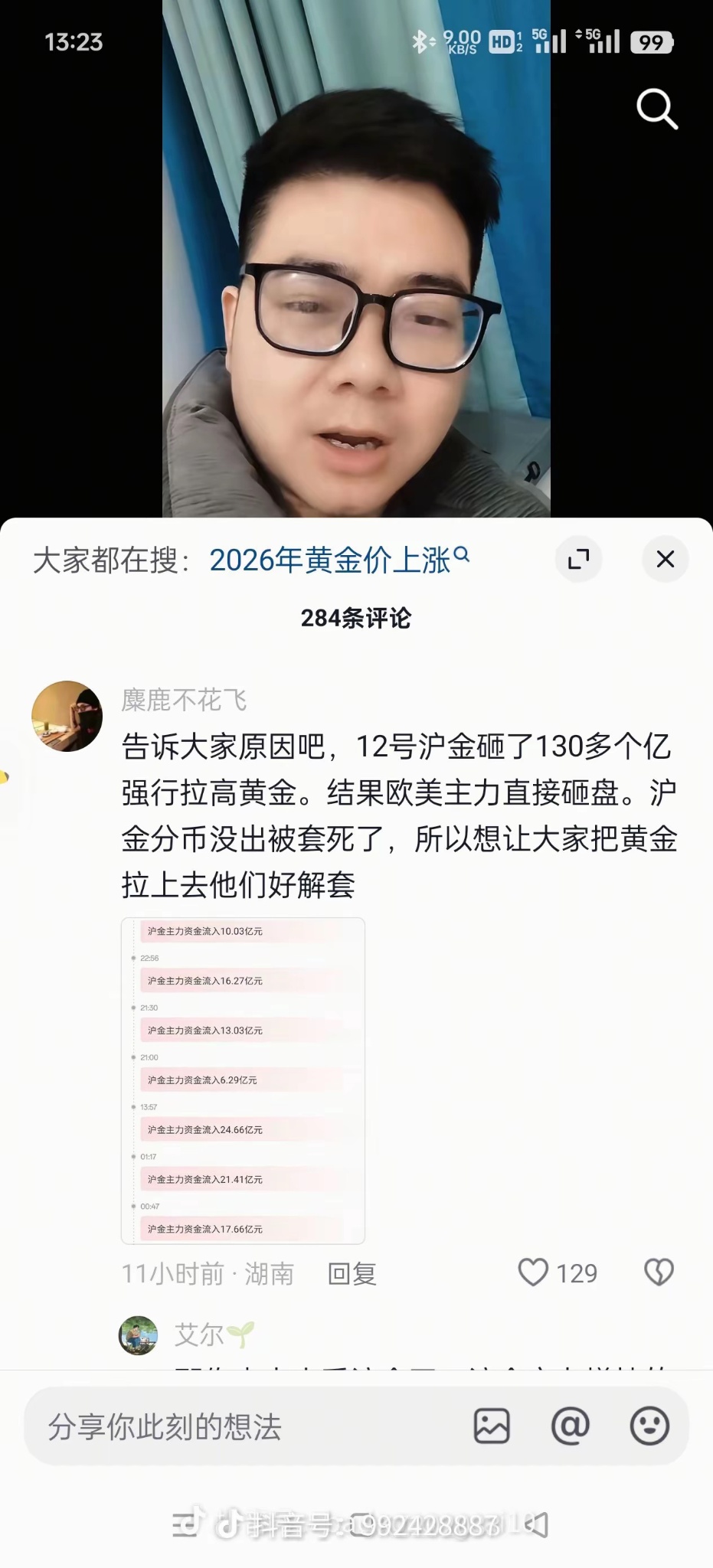Tap 回复 to reply to comment
The image size is (713, 1568).
tap(352, 1273)
